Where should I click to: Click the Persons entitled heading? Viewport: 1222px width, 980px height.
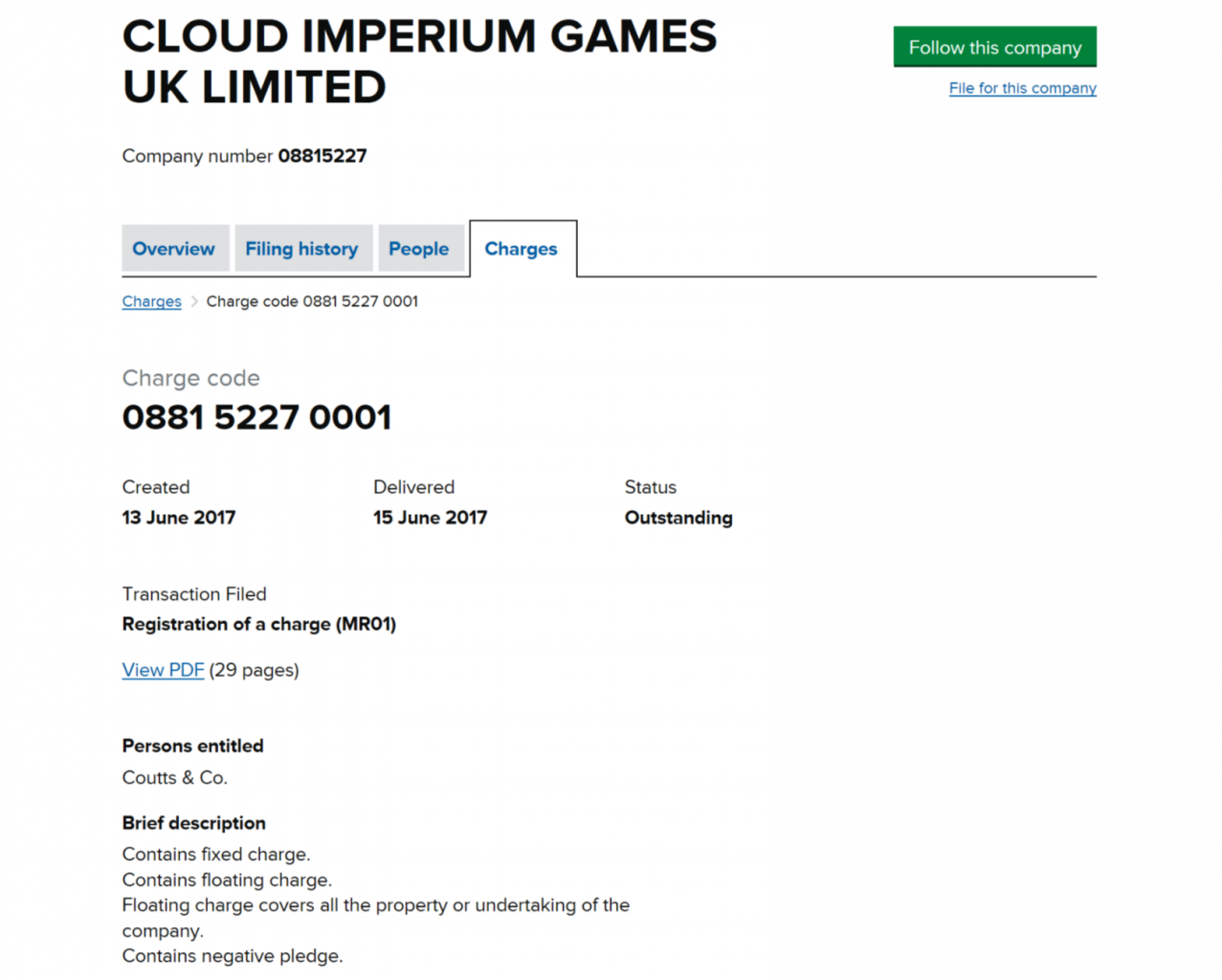193,746
